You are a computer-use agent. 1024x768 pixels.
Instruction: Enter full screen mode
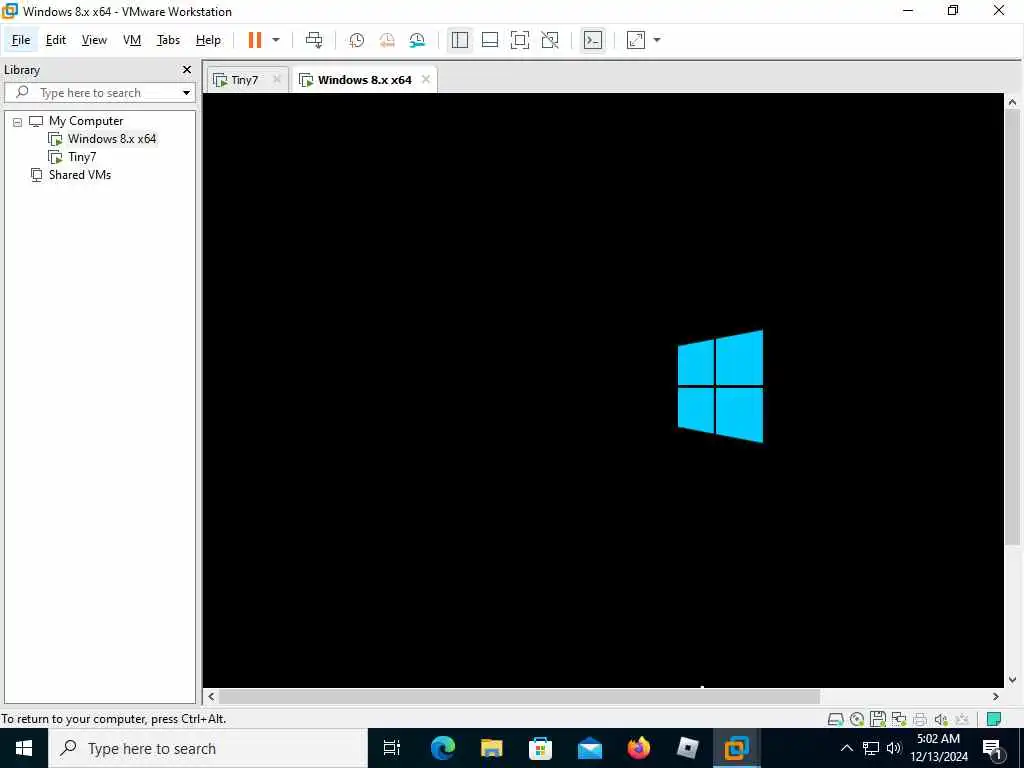coord(520,40)
